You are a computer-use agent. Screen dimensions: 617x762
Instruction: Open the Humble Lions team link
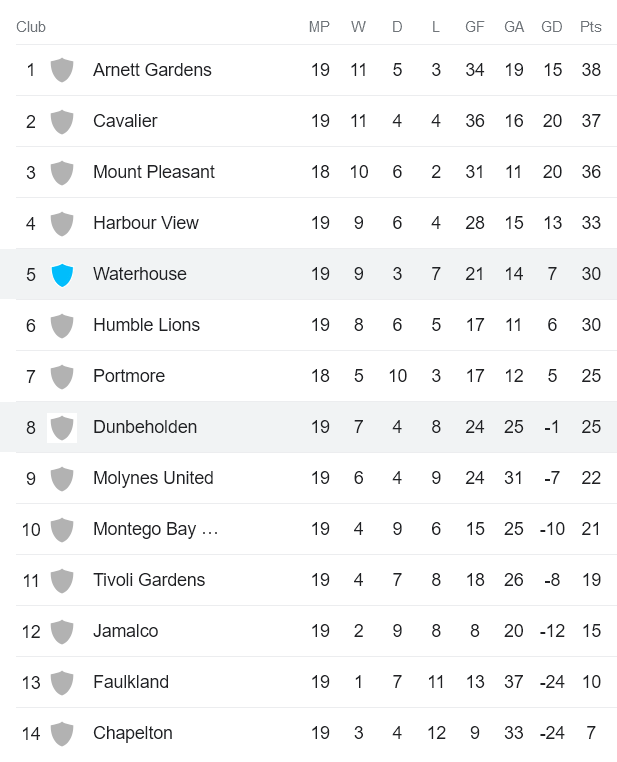click(x=146, y=325)
